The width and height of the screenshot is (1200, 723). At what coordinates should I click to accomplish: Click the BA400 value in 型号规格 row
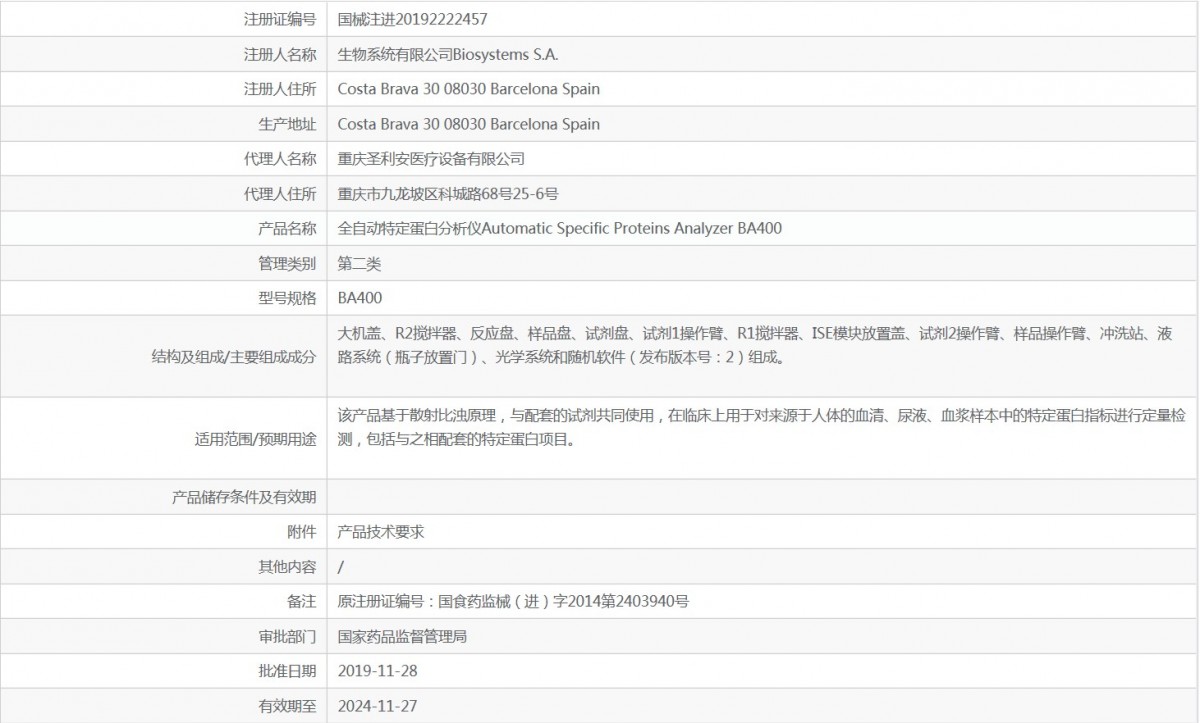tap(360, 298)
